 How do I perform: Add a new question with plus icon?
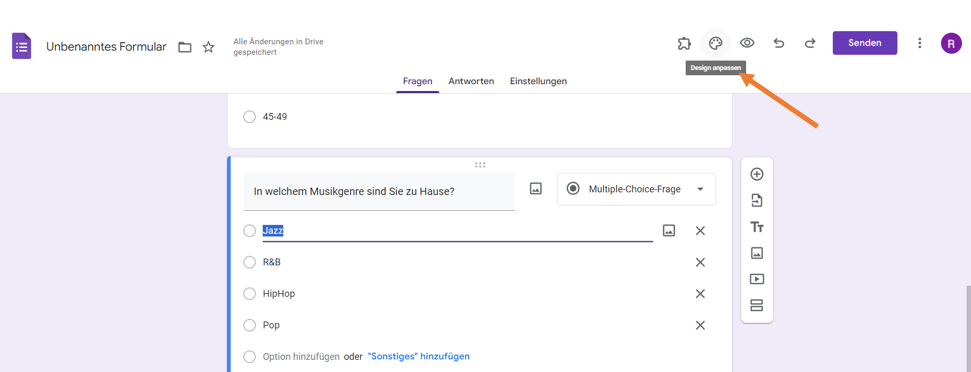757,174
